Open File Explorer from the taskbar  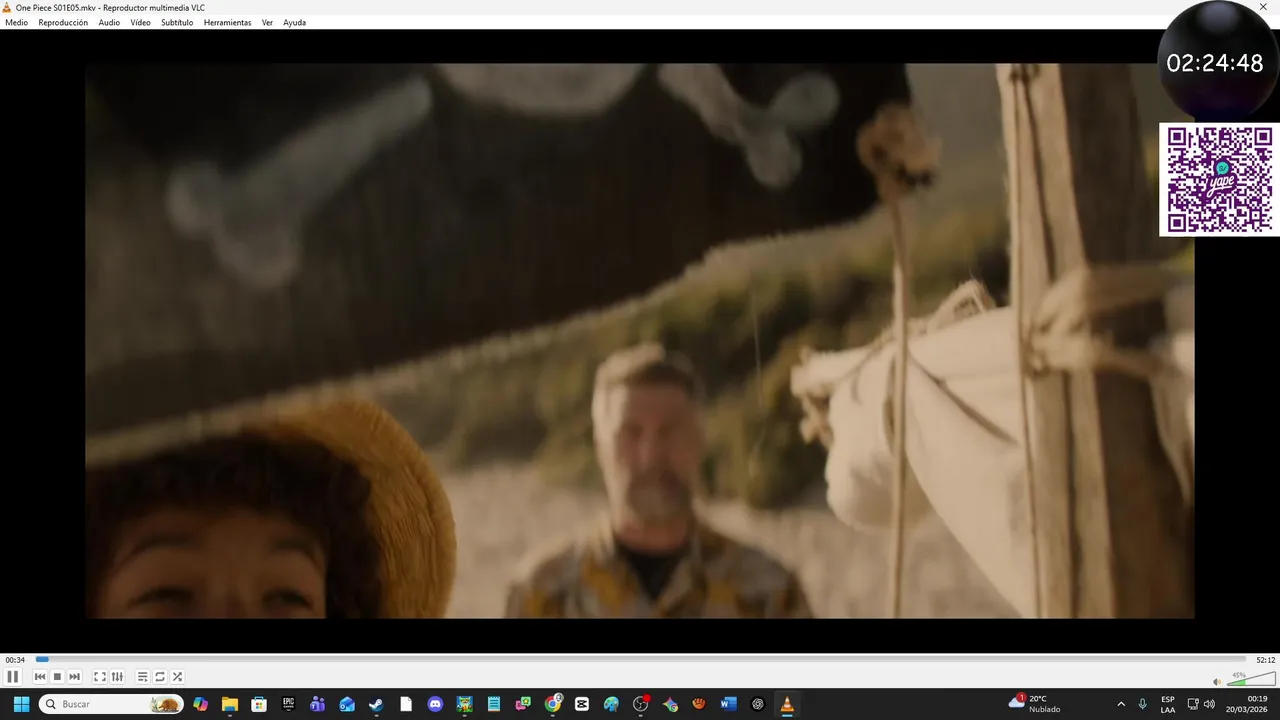230,704
